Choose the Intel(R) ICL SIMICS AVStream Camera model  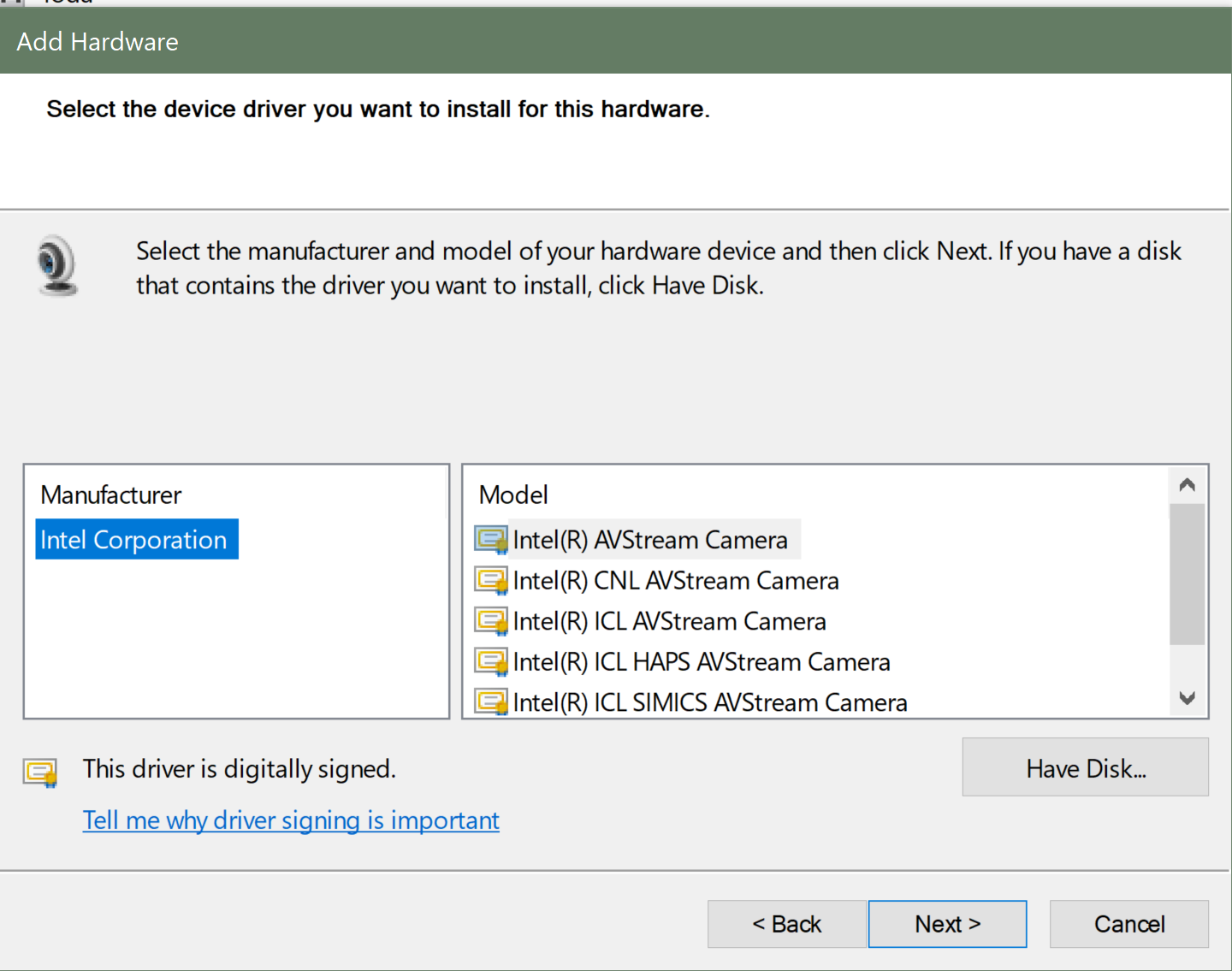(710, 702)
